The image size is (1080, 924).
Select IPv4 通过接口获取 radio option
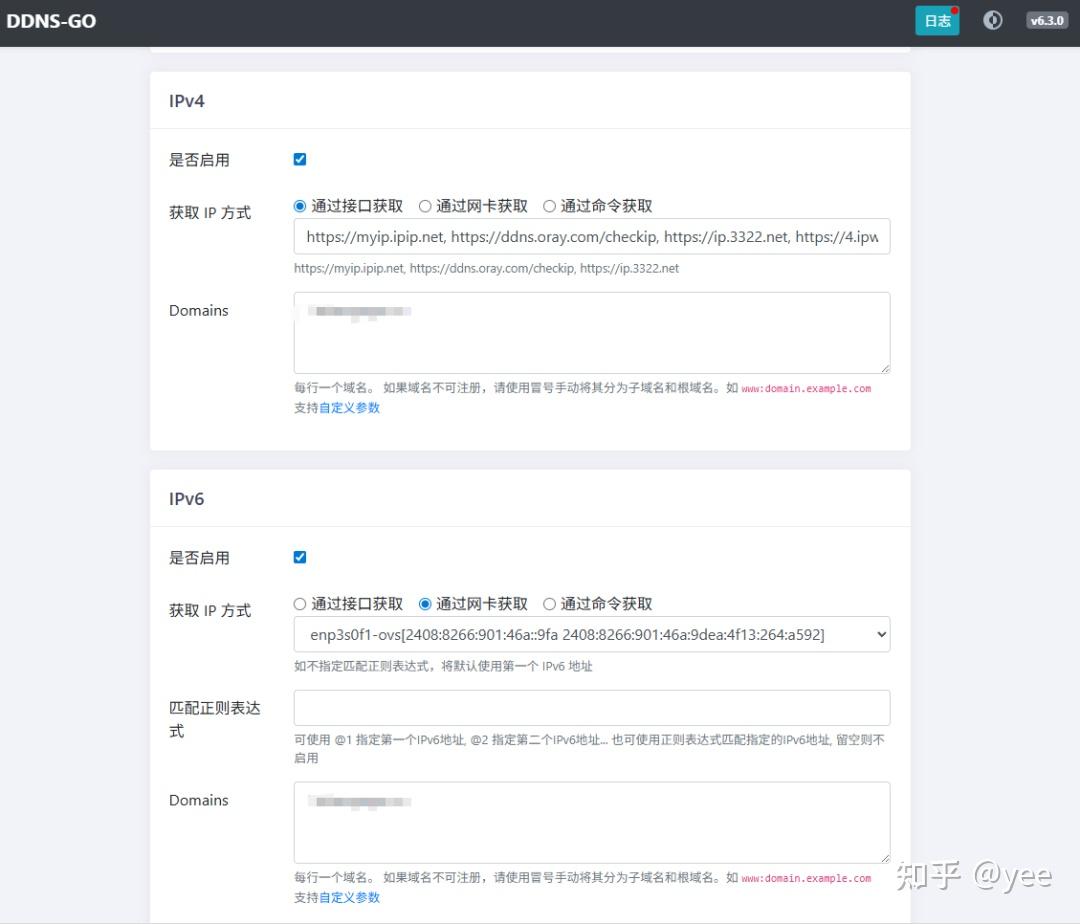[300, 206]
